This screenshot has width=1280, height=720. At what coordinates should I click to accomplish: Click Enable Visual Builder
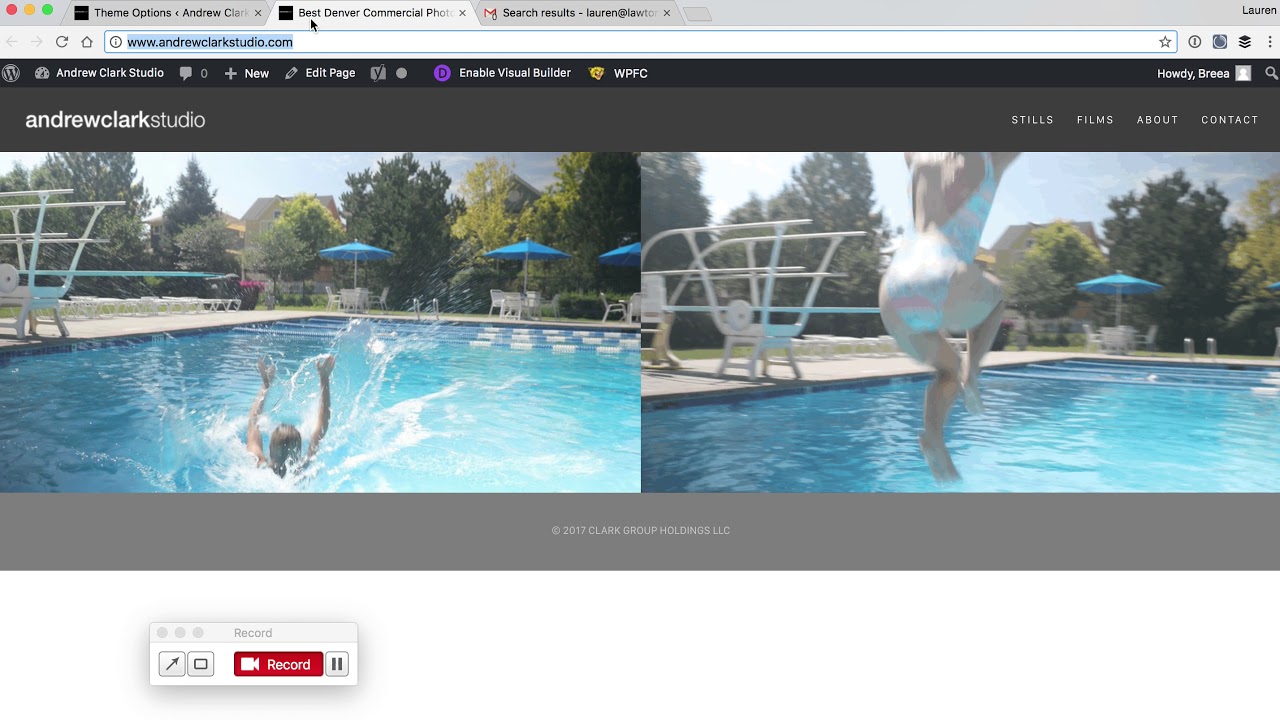point(514,73)
